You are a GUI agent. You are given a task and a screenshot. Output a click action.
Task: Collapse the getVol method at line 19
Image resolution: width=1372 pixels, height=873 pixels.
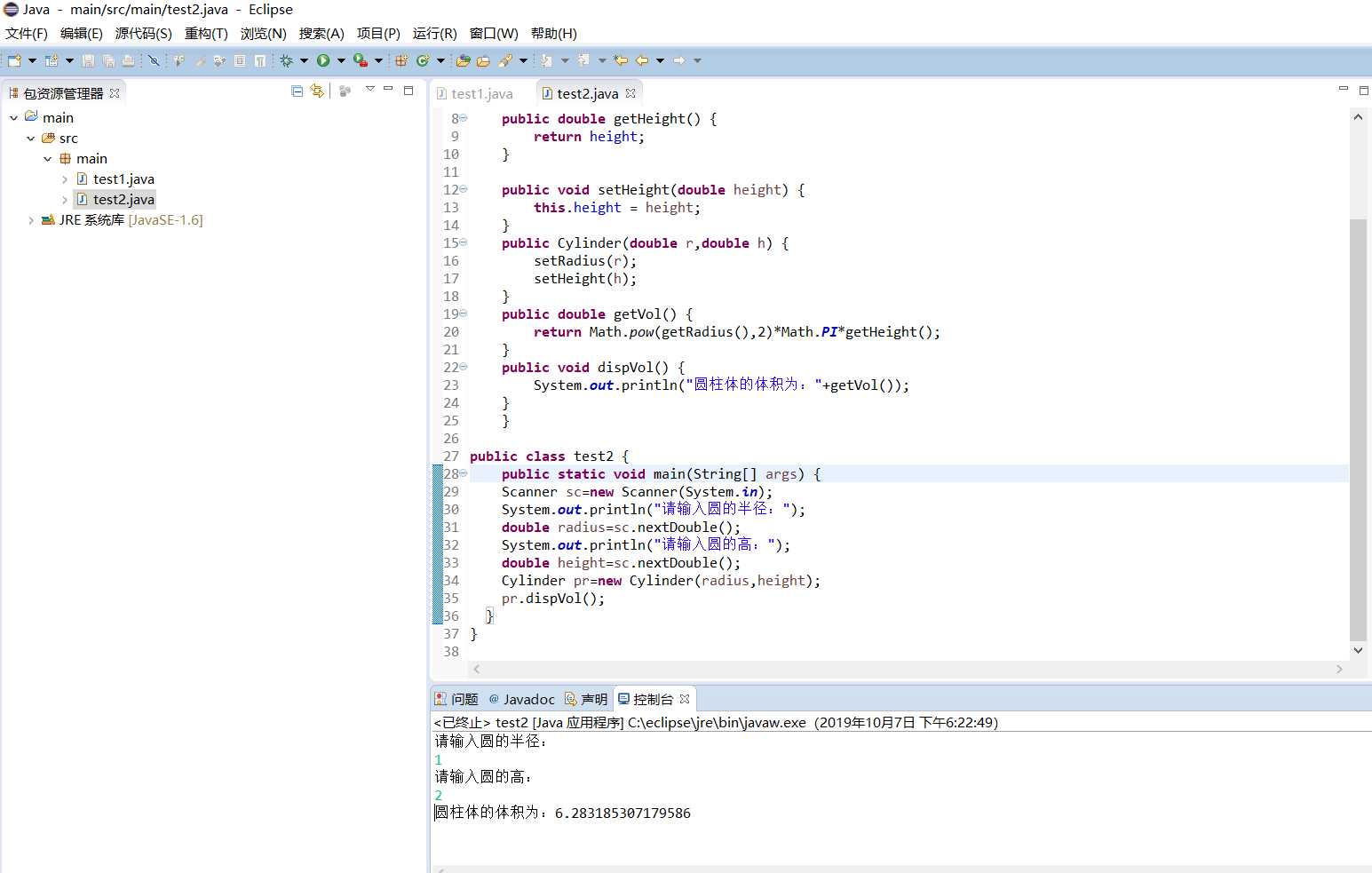coord(464,313)
